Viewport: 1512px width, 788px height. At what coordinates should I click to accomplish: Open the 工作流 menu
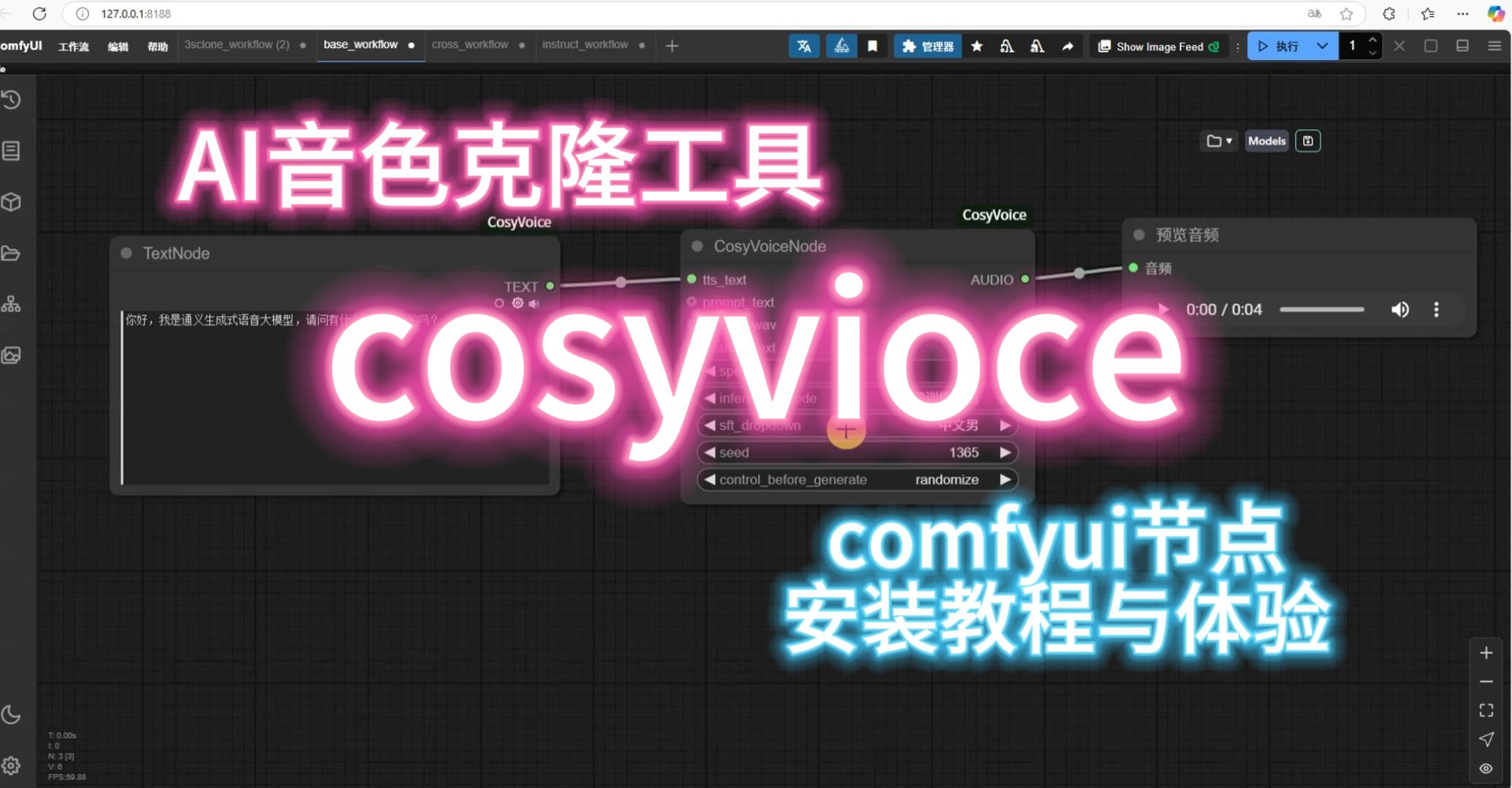(74, 47)
